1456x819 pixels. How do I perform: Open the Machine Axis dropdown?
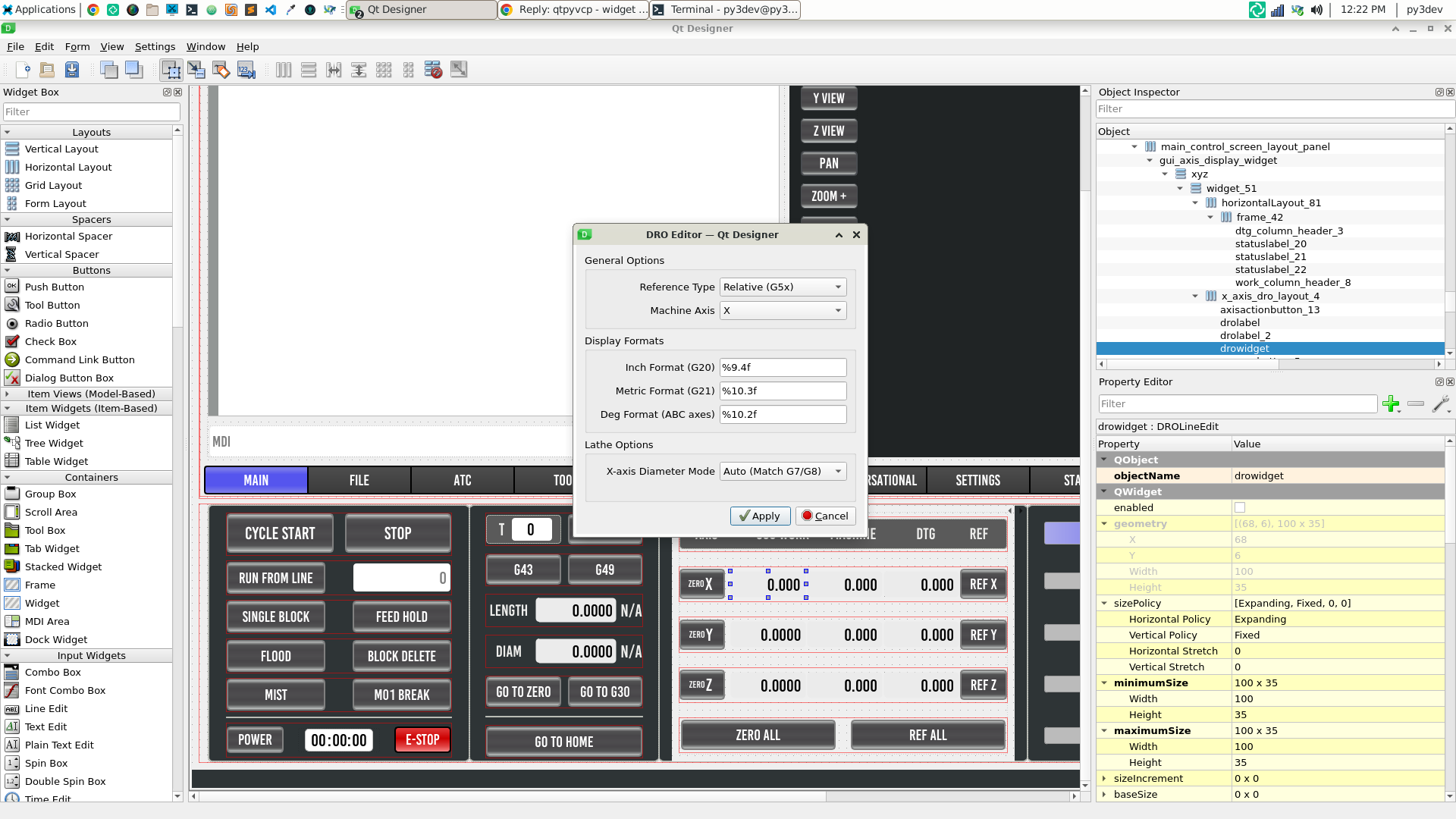tap(783, 311)
